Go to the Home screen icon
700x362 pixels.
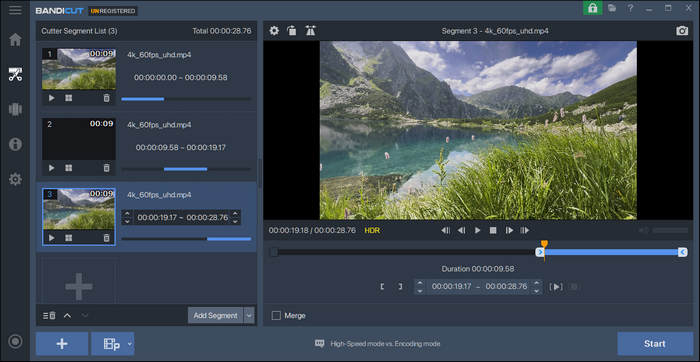(15, 39)
